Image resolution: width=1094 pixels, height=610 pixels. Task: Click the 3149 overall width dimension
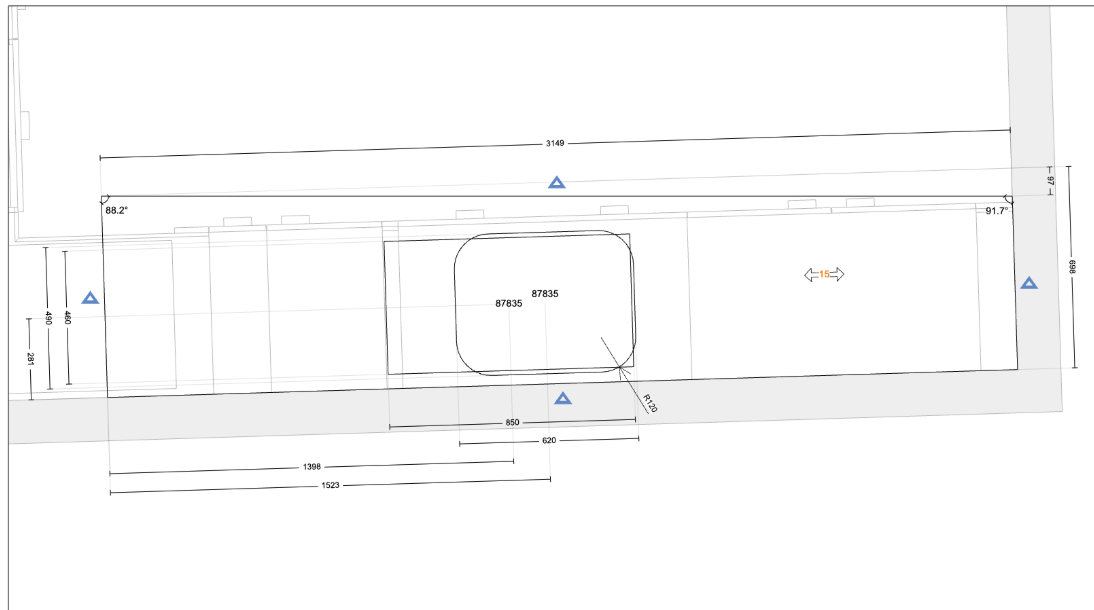pos(554,142)
